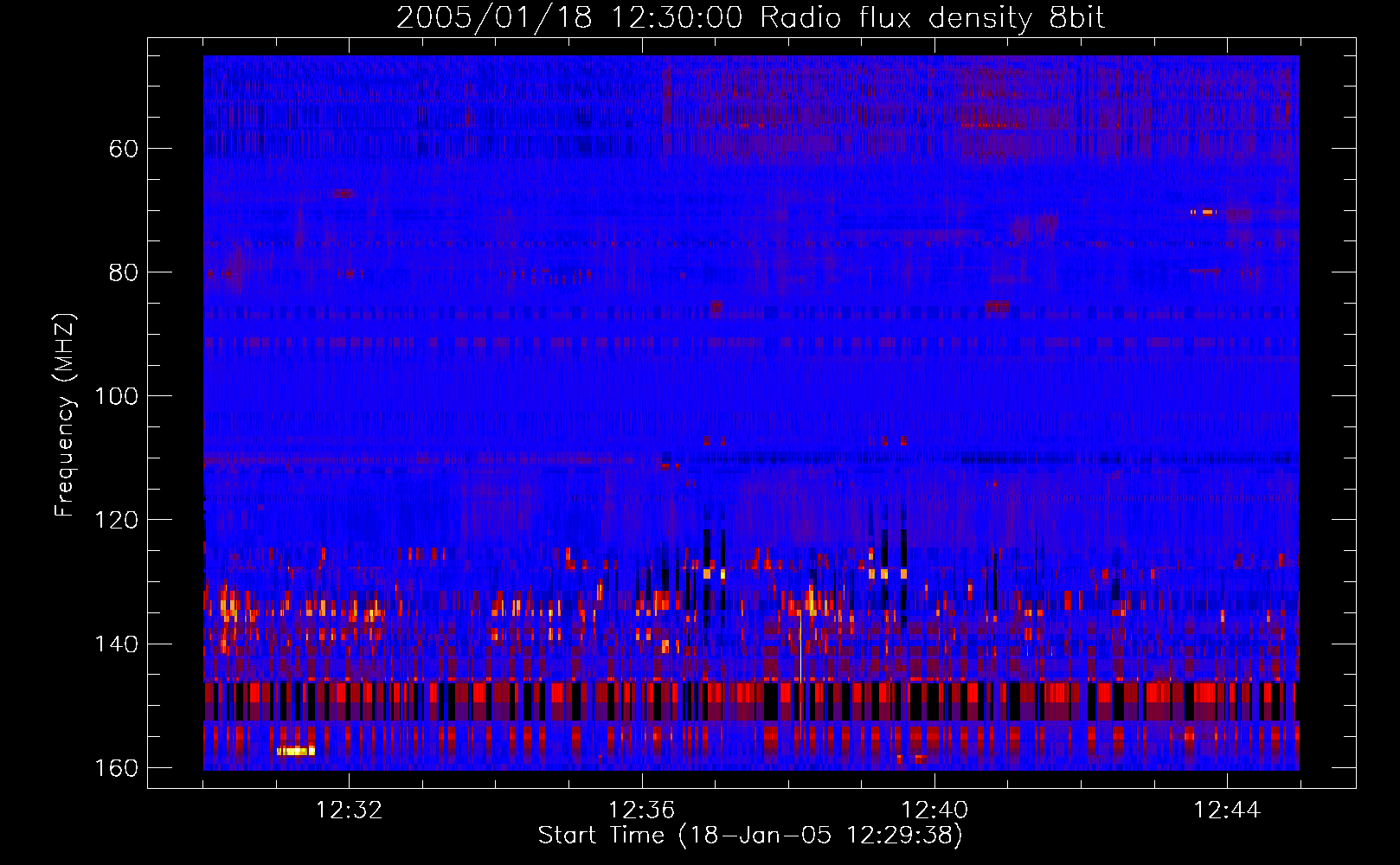Click the 80 frequency tick label
The image size is (1400, 865).
[x=124, y=272]
